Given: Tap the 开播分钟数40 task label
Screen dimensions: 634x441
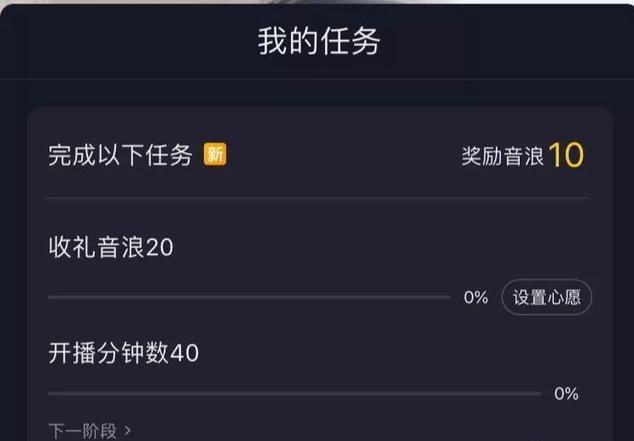Looking at the screenshot, I should pos(123,352).
